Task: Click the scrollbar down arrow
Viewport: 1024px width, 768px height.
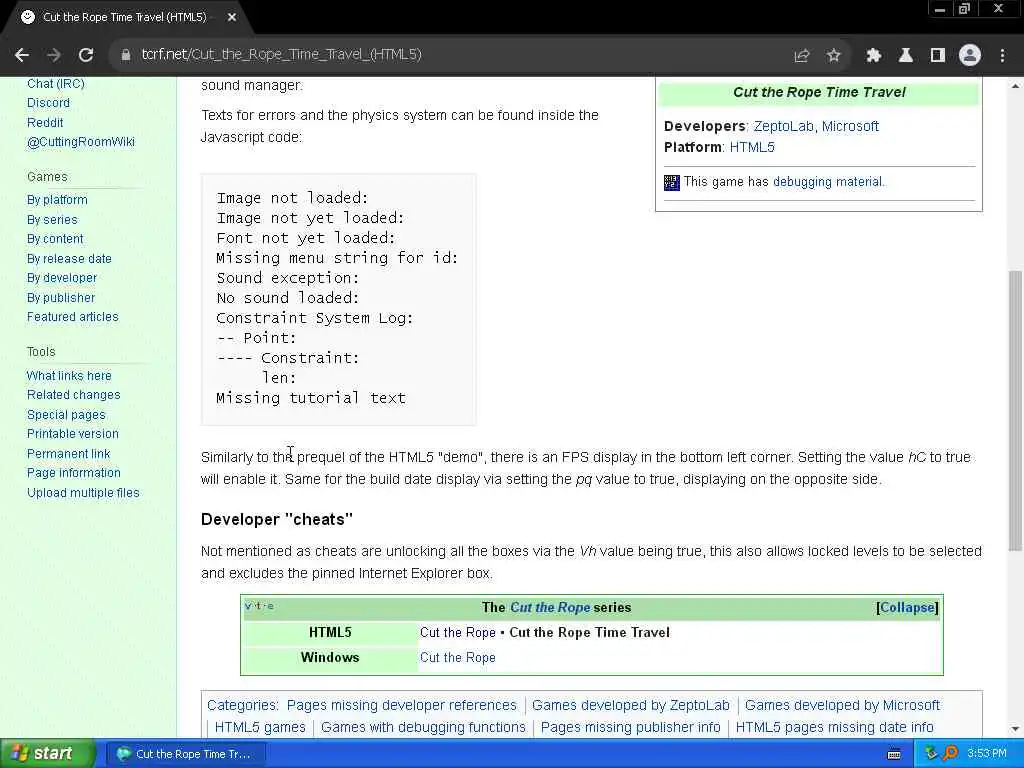Action: tap(1016, 729)
